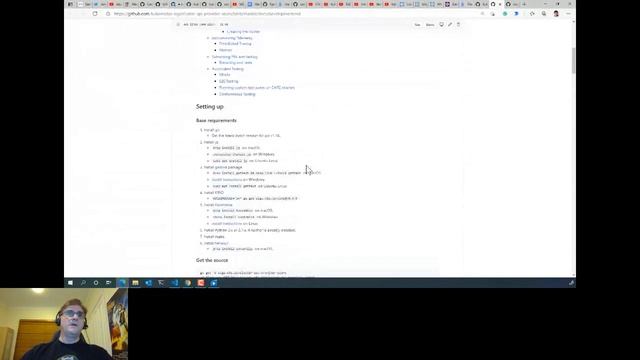This screenshot has height=360, width=640.
Task: Open the Blame view of the file
Action: pyautogui.click(x=430, y=25)
